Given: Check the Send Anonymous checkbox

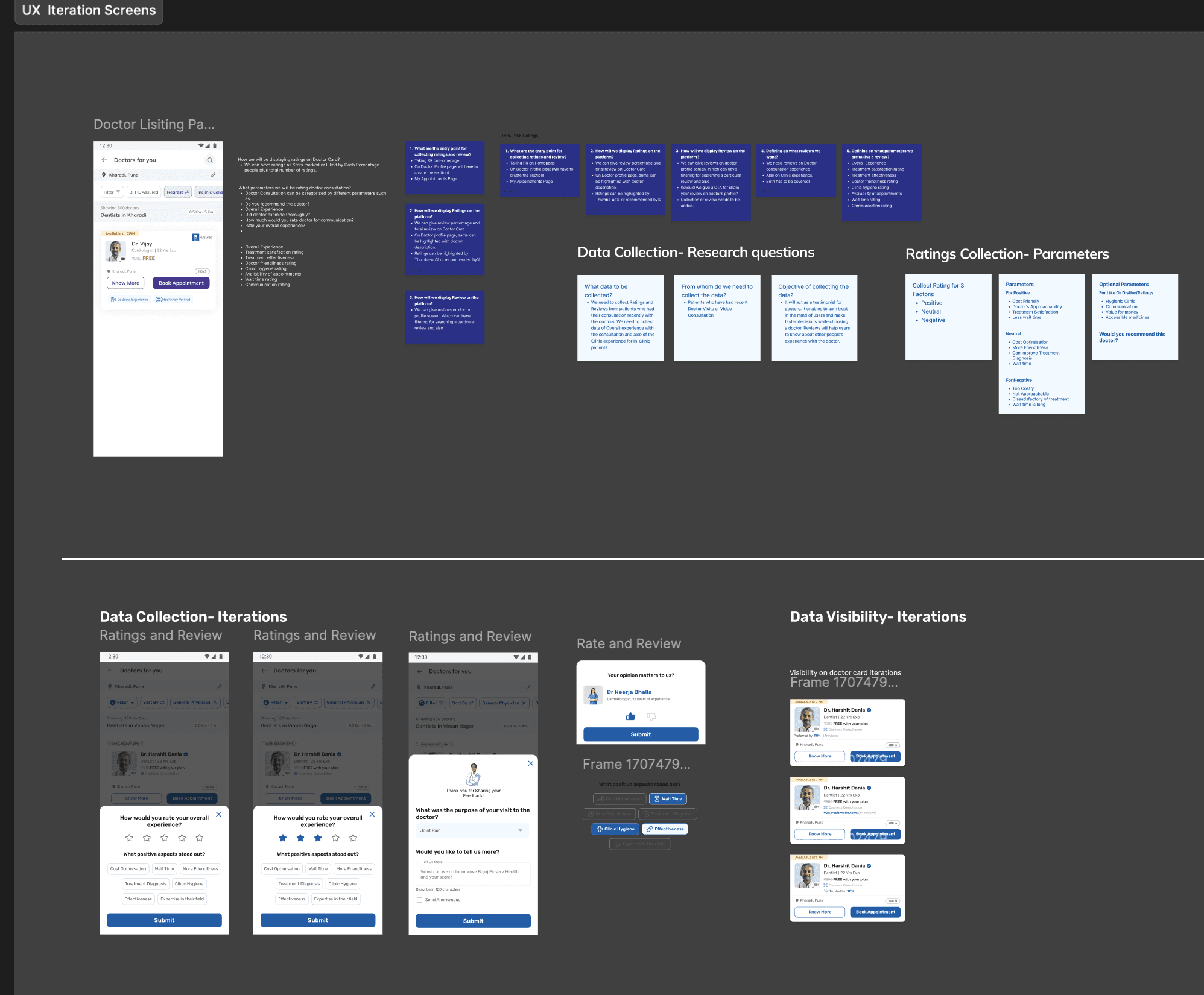Looking at the screenshot, I should point(419,900).
